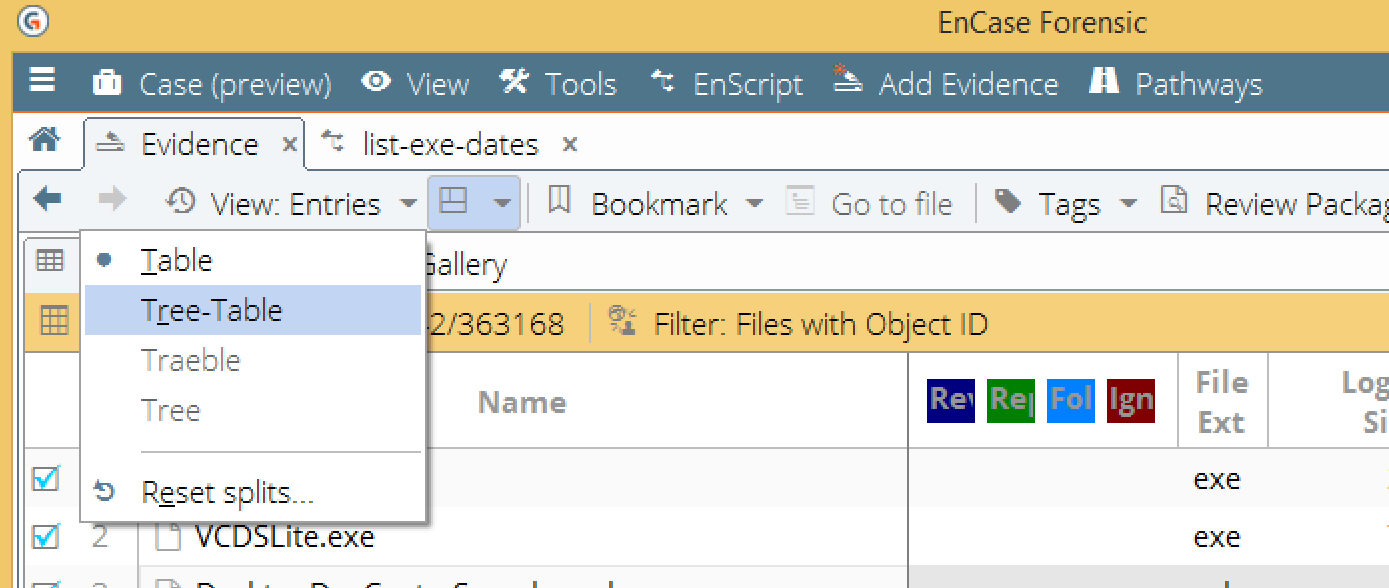
Task: Open the EnScript menu
Action: 726,84
